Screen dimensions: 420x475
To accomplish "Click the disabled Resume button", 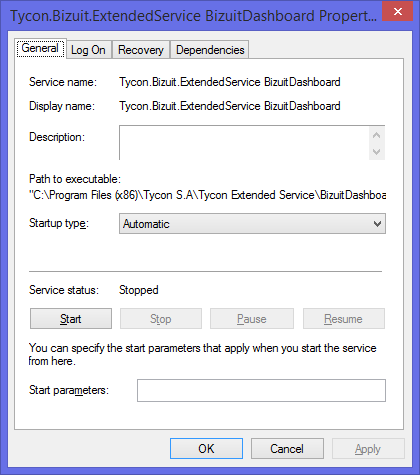I will [344, 319].
